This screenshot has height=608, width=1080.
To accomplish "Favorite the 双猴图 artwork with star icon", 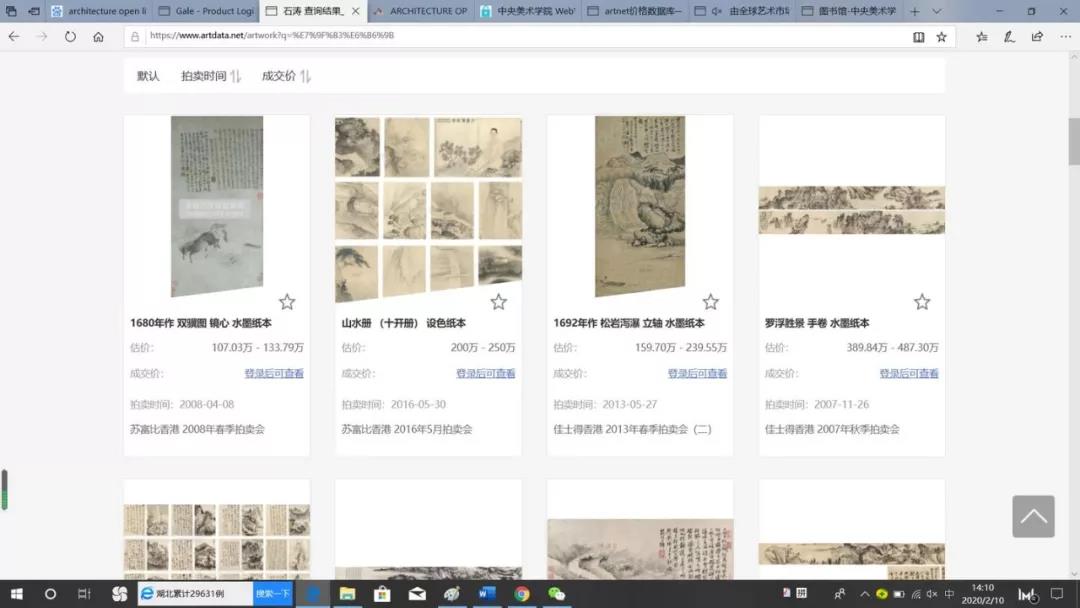I will click(287, 302).
